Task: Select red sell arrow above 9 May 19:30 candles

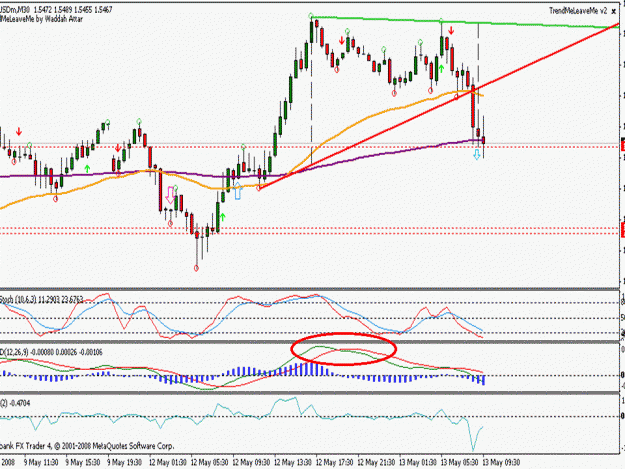Action: click(x=118, y=148)
